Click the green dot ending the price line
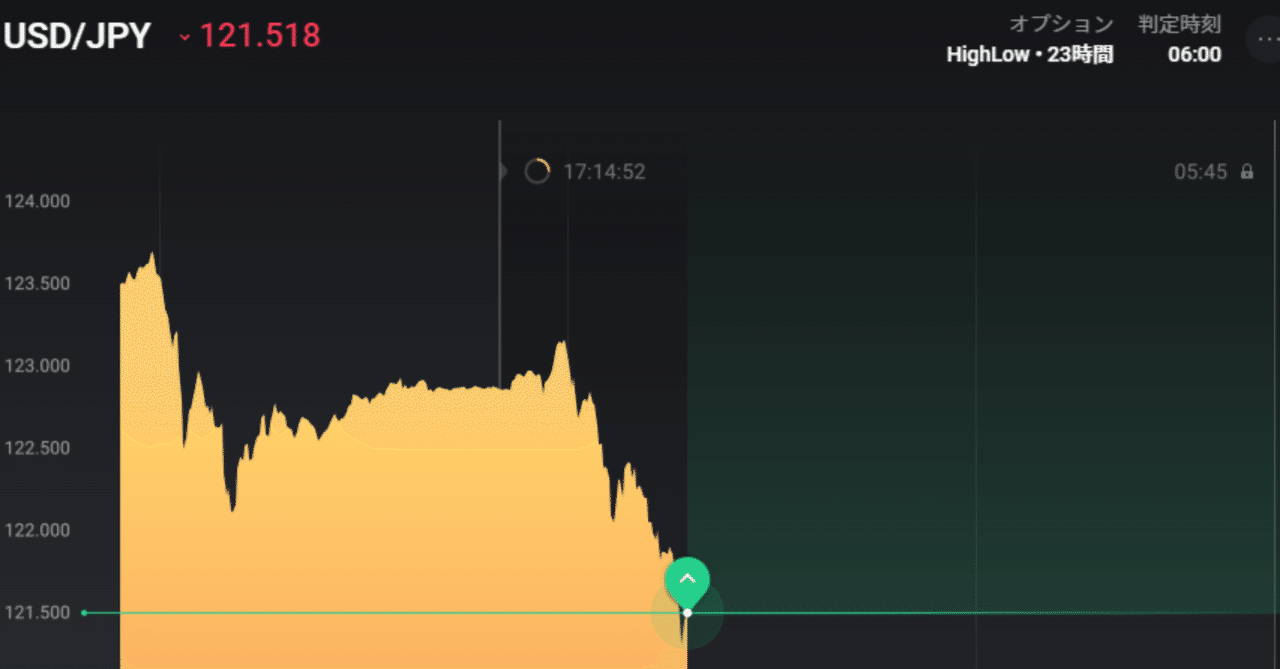Screen dimensions: 1280x669 point(84,612)
